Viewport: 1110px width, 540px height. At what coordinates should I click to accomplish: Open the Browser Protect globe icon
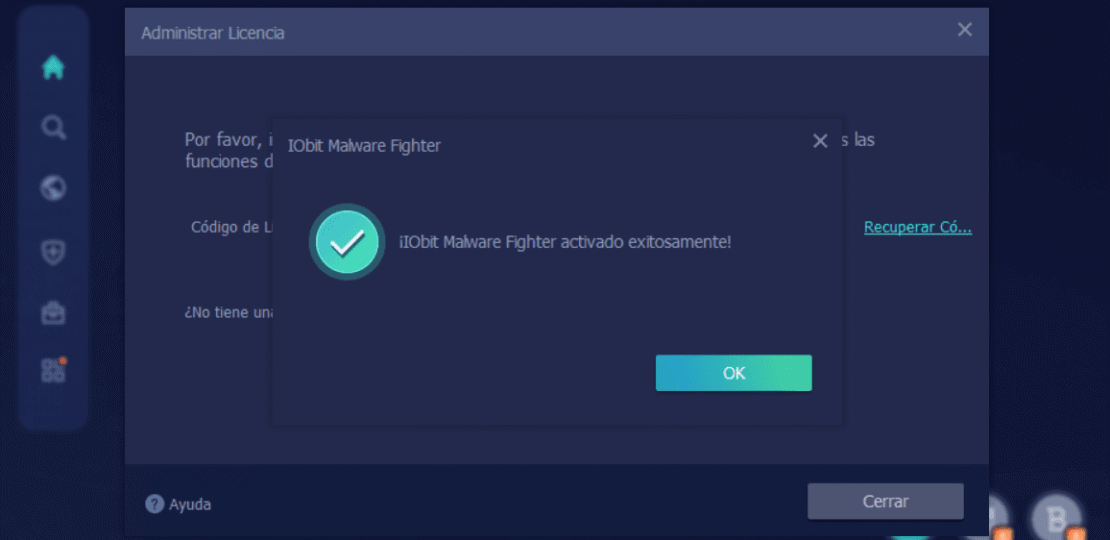[x=53, y=188]
